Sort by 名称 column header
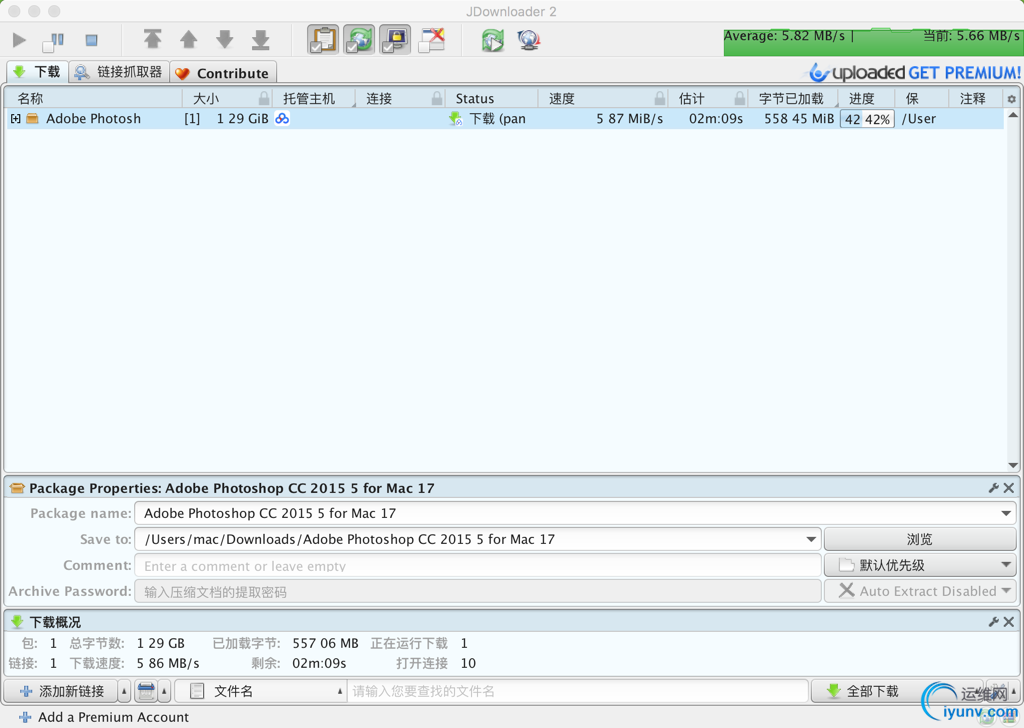 [93, 99]
